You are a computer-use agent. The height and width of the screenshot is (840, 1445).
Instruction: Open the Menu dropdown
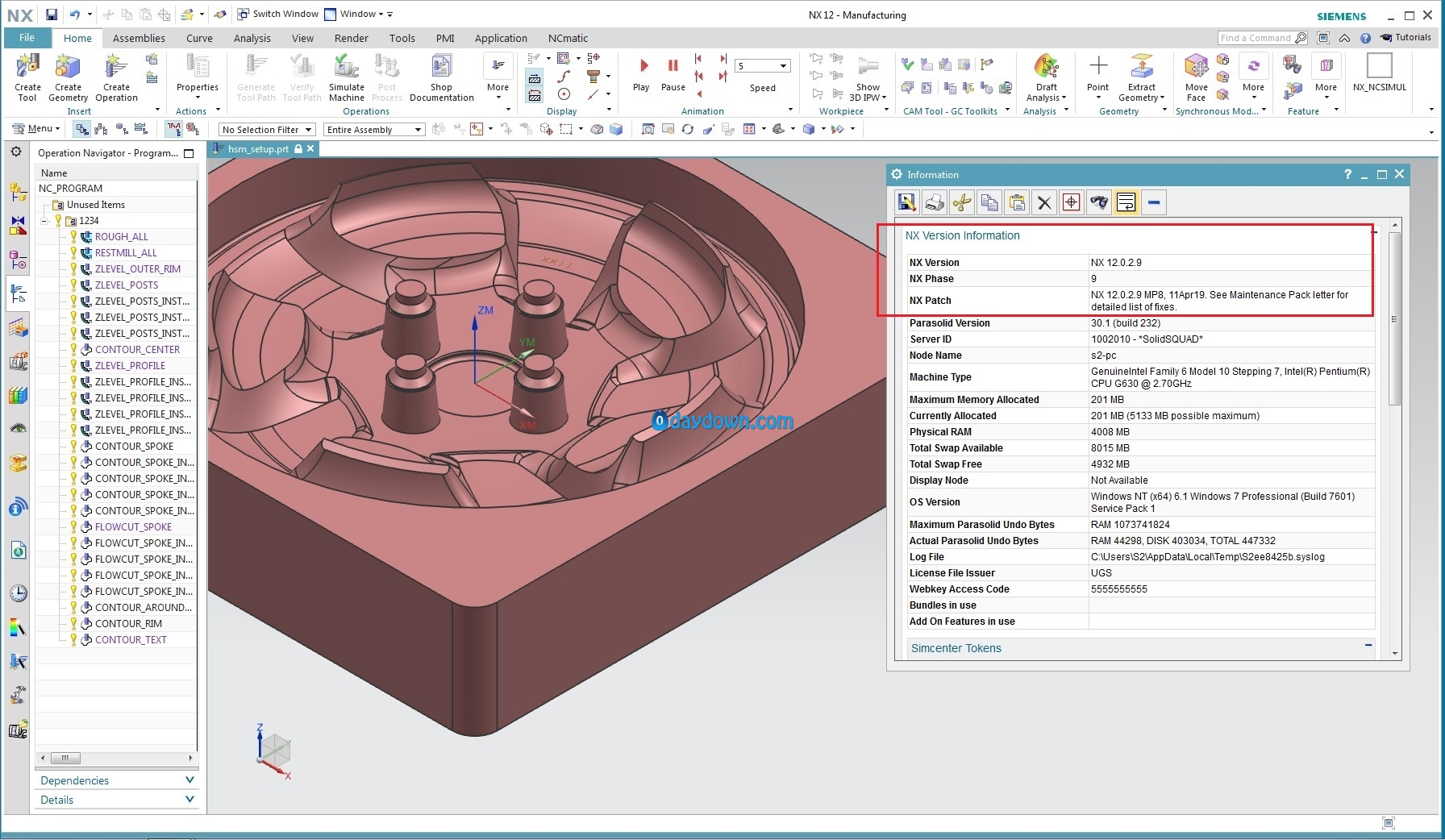pos(36,129)
